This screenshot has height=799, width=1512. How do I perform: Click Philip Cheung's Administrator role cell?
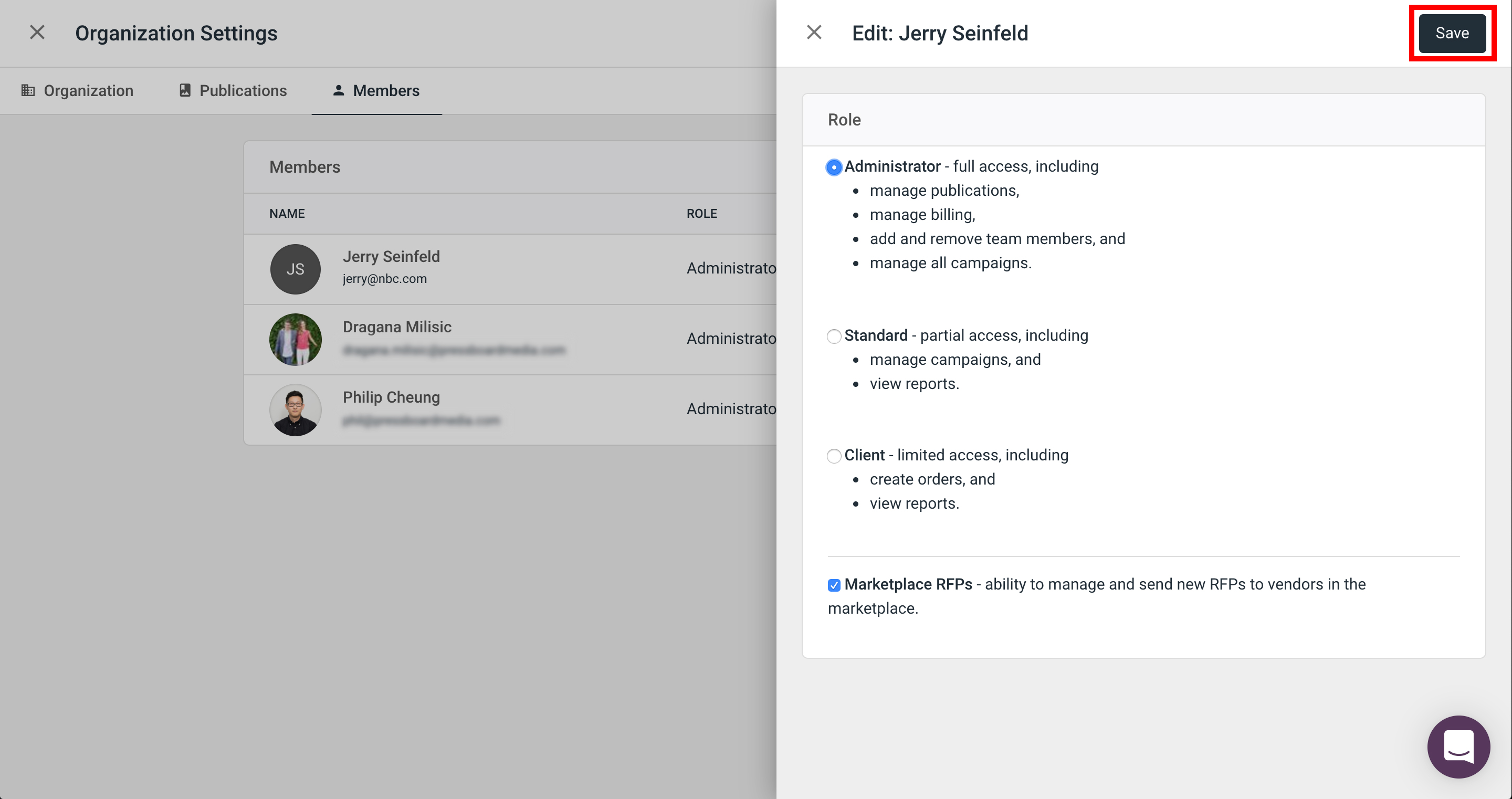731,408
